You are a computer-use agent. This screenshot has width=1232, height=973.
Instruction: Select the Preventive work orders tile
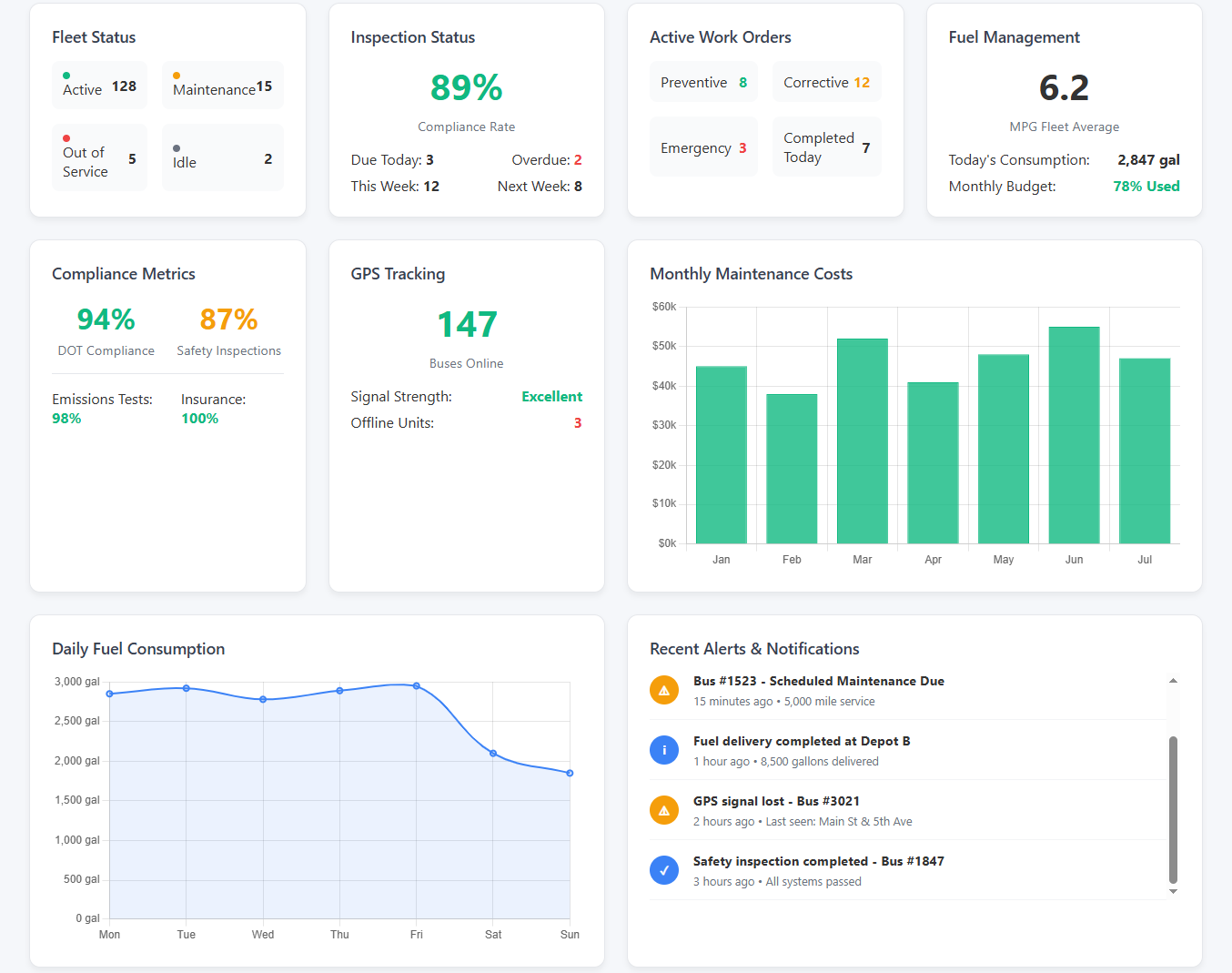pos(703,81)
